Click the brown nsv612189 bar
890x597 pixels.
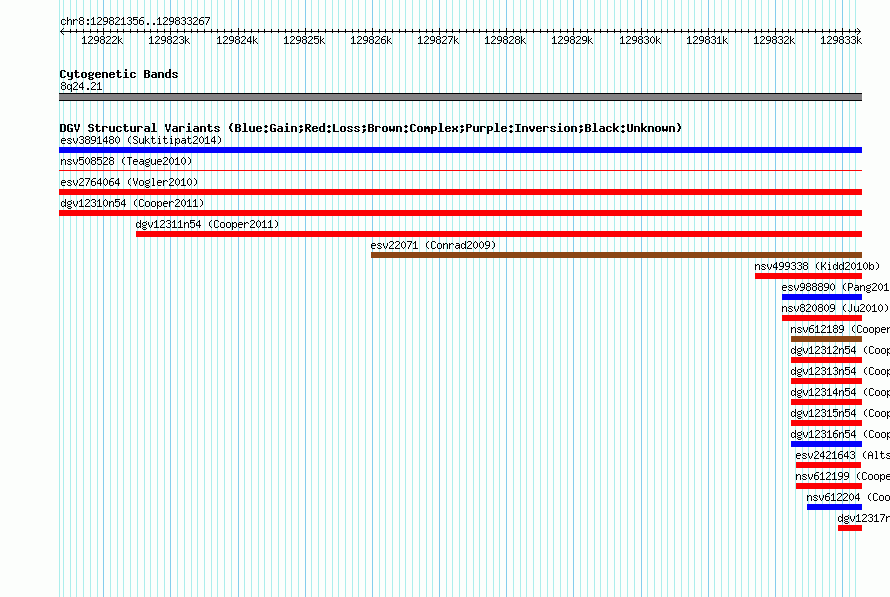coord(826,339)
